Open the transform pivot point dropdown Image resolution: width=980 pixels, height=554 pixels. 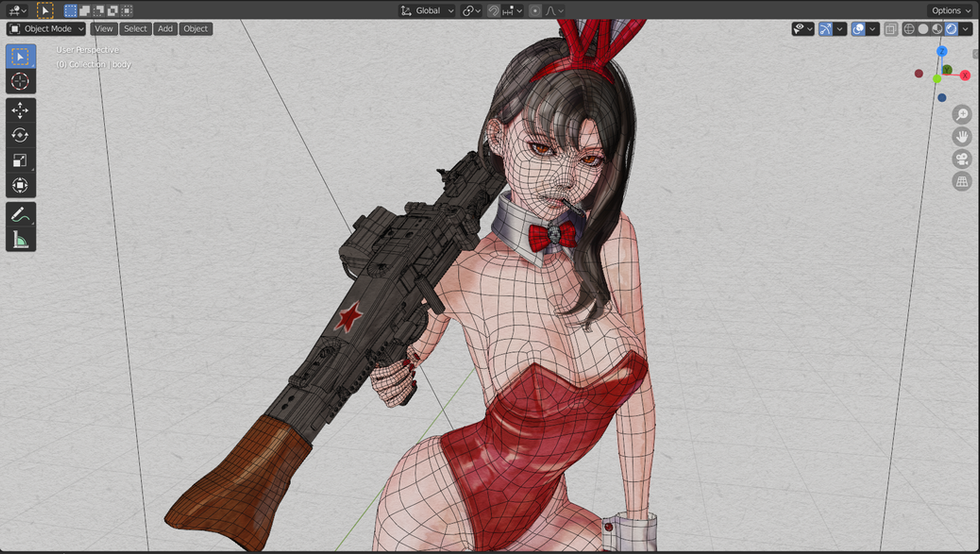coord(471,11)
